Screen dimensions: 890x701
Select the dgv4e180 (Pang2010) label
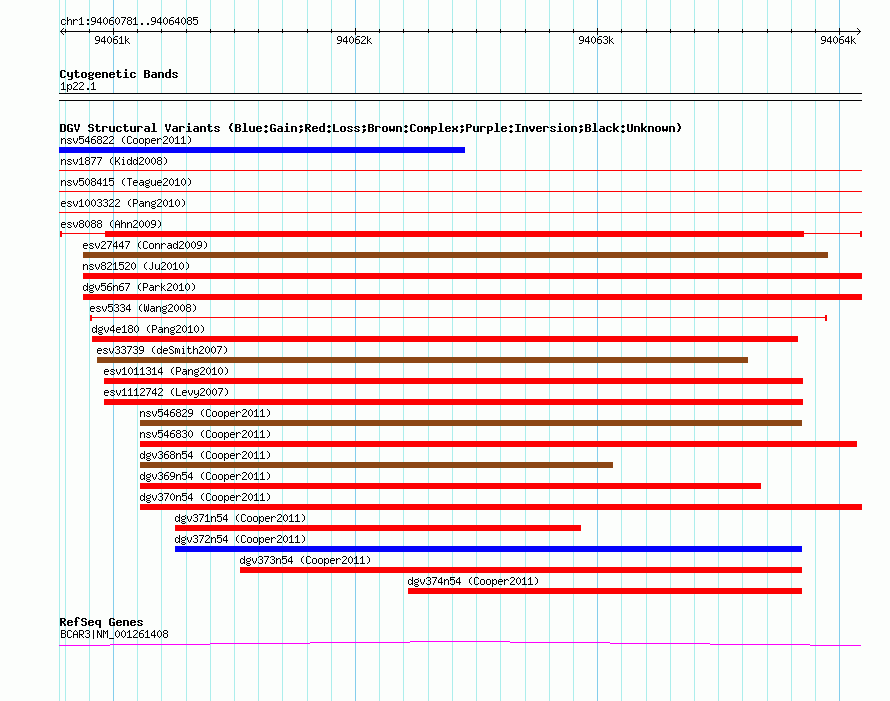point(148,329)
